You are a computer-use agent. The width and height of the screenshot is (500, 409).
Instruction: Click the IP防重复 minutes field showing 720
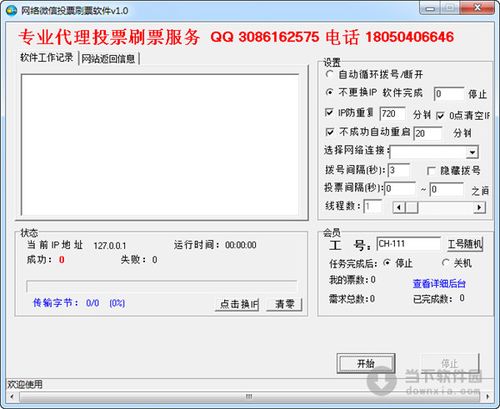click(392, 114)
